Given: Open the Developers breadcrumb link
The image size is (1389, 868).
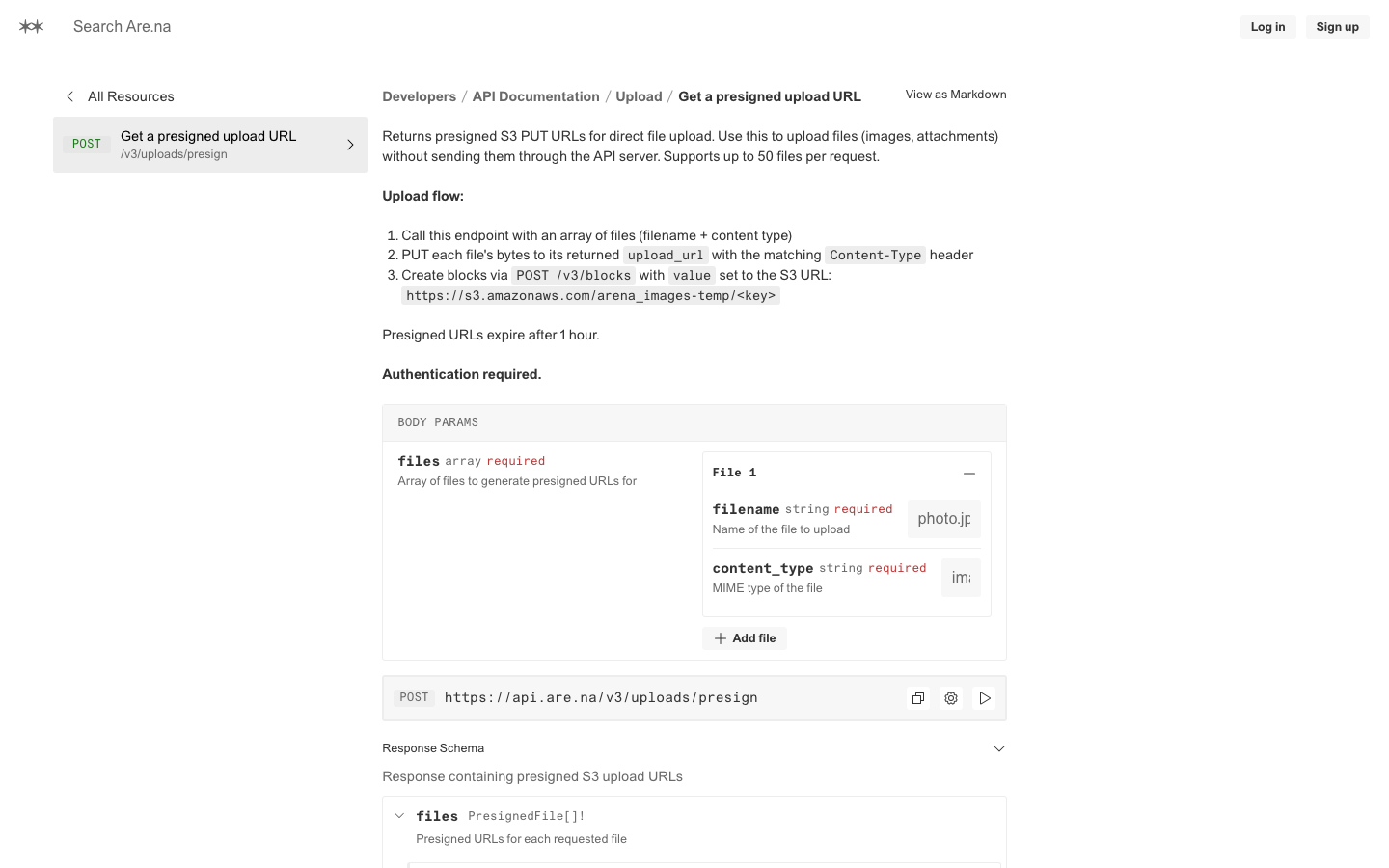Looking at the screenshot, I should [420, 96].
